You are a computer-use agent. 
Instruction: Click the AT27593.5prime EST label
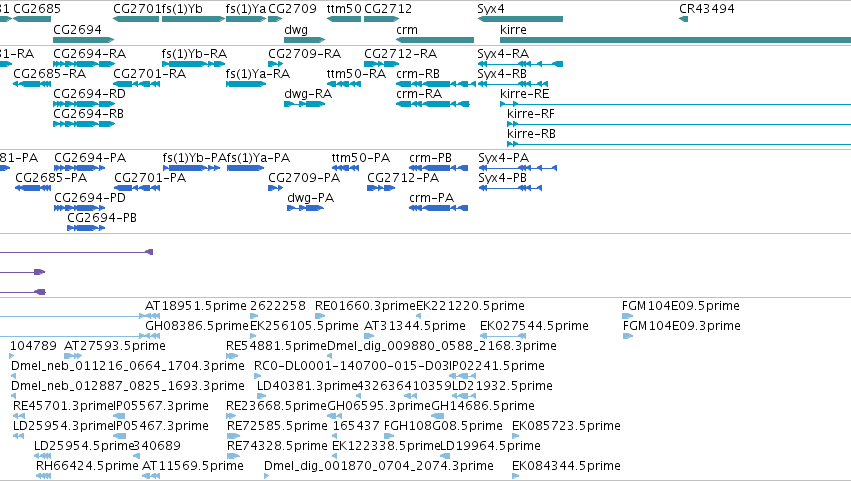[115, 346]
